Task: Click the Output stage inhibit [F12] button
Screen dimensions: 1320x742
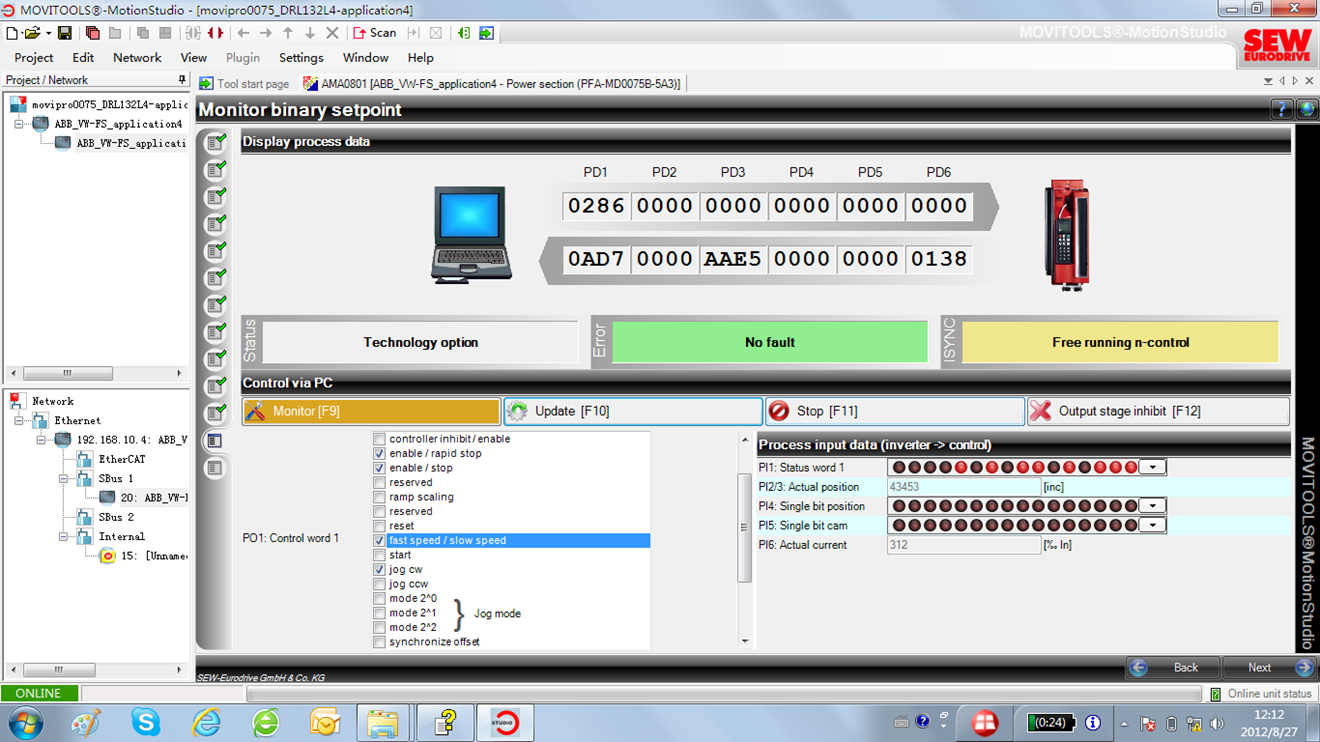Action: click(x=1158, y=411)
